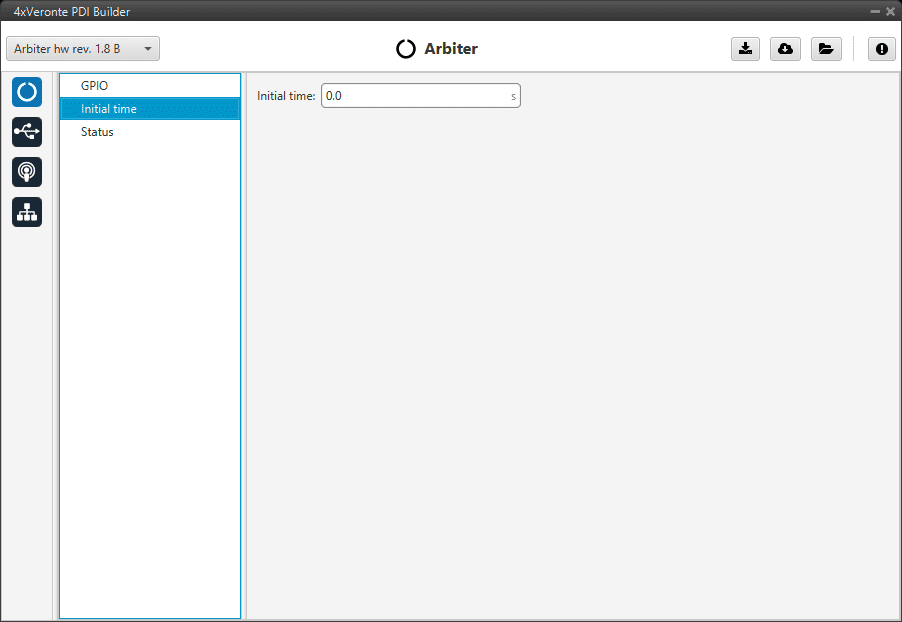
Task: Select GPIO in the list
Action: point(150,86)
